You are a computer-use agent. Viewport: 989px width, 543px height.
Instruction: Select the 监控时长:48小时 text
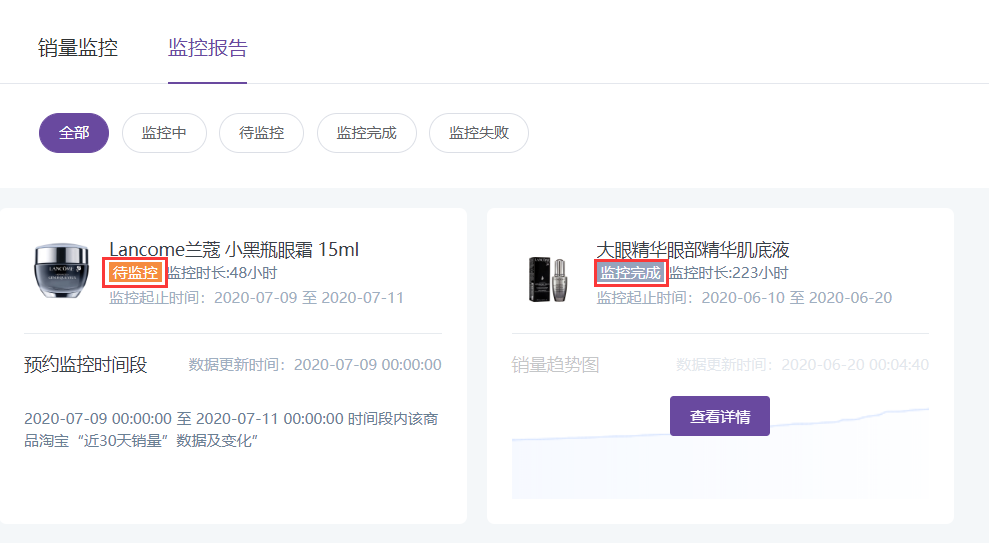222,273
